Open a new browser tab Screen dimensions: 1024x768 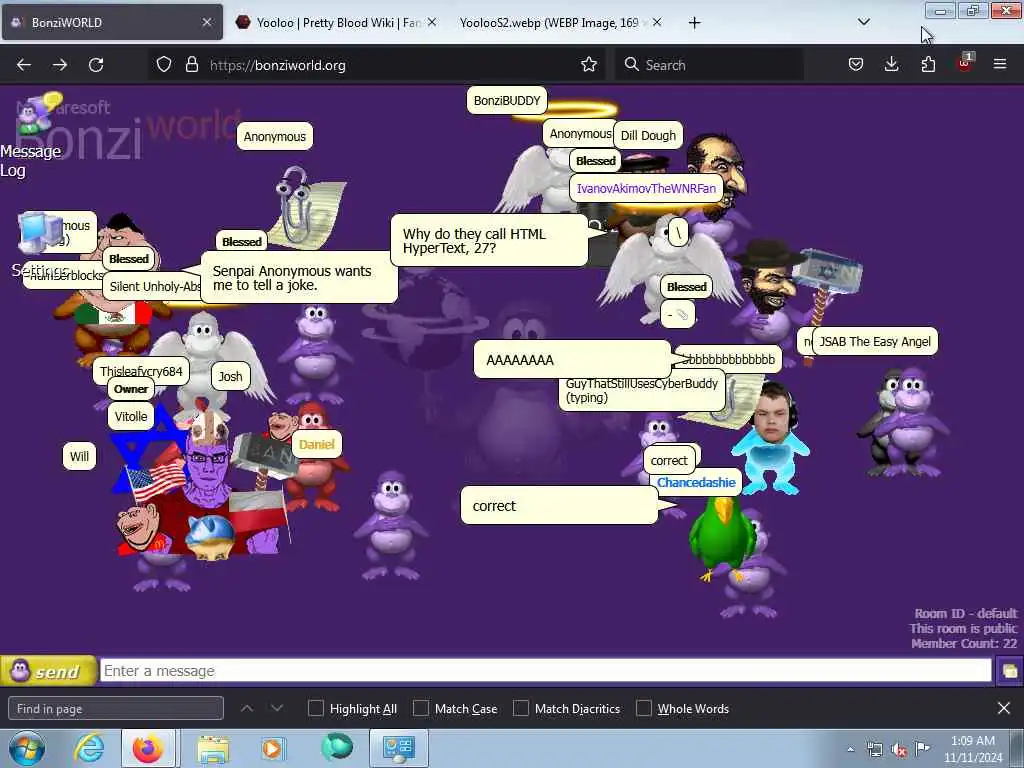[x=694, y=23]
